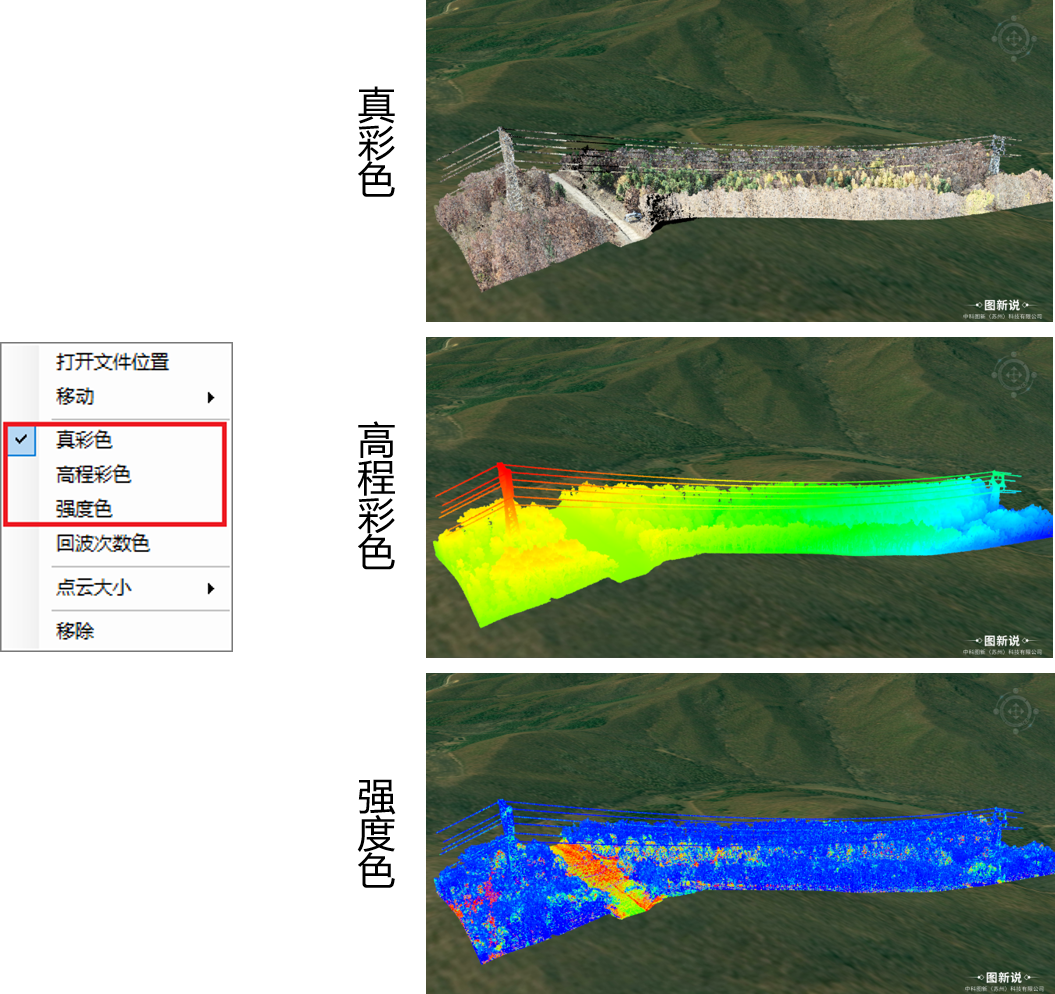Viewport: 1055px width, 994px height.
Task: Expand the 点云大小 submenu arrow
Action: [x=211, y=588]
